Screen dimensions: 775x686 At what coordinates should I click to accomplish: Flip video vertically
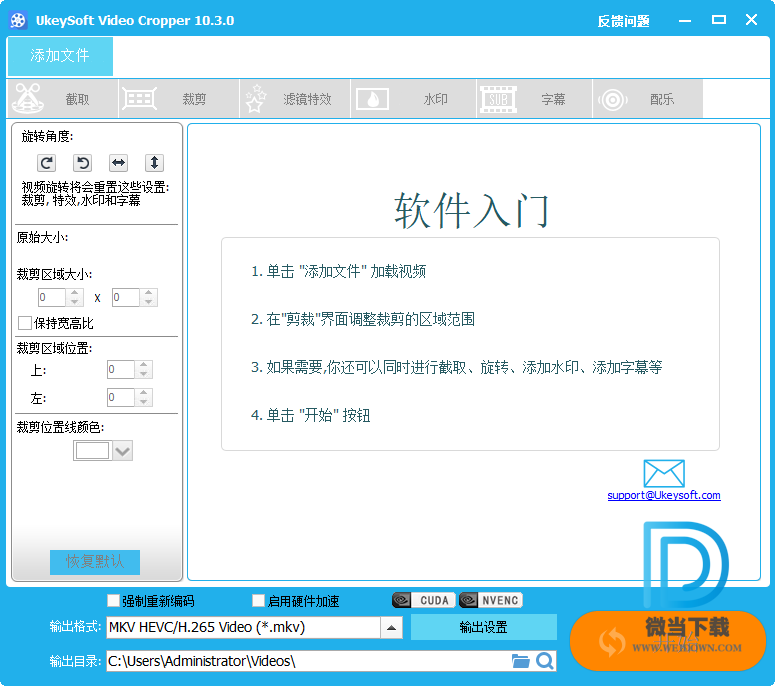point(154,163)
